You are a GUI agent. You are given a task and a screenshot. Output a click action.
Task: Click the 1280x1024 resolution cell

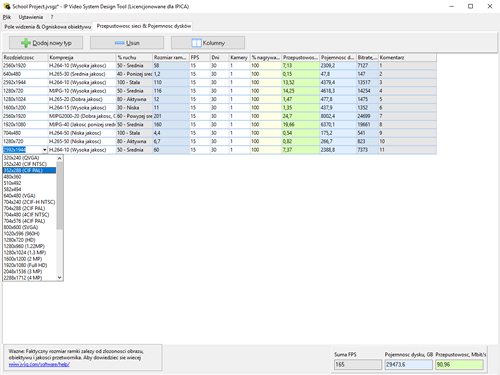point(25,99)
